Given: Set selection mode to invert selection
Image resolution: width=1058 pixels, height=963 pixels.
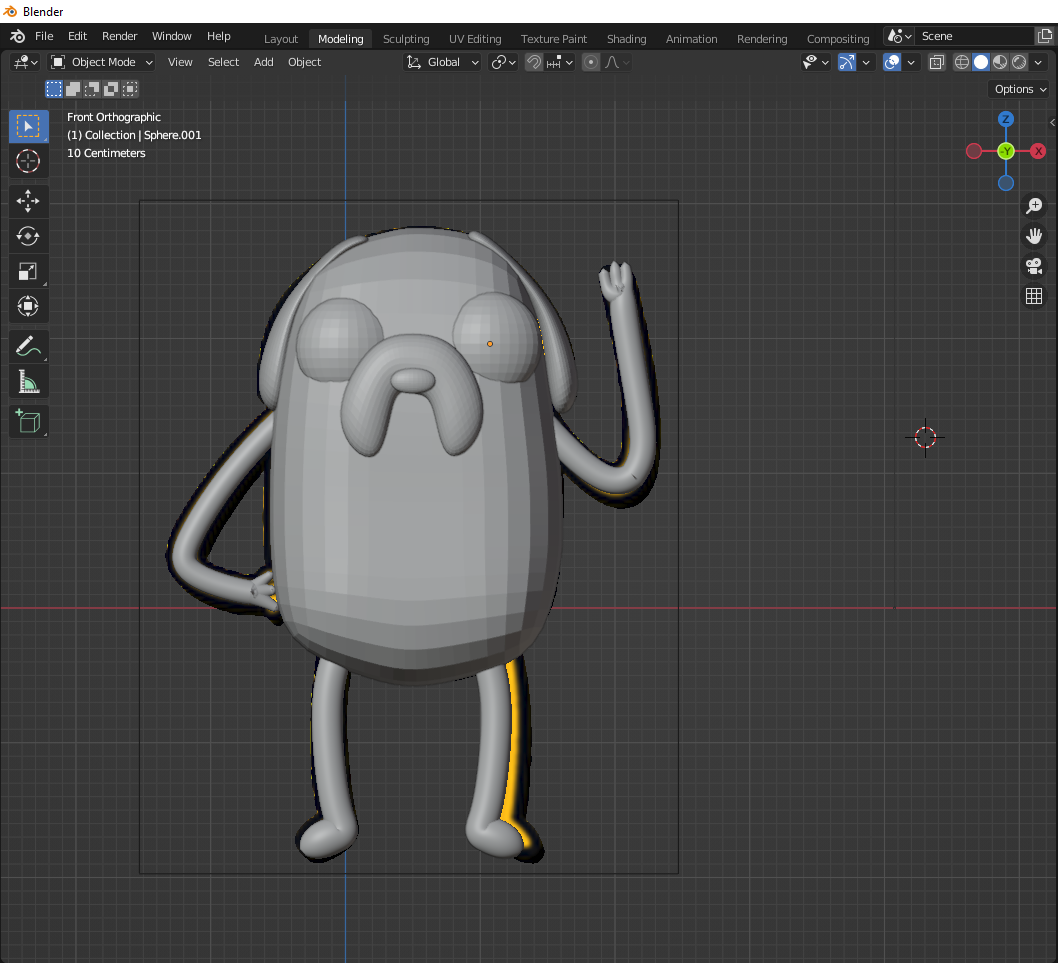Looking at the screenshot, I should (x=111, y=88).
